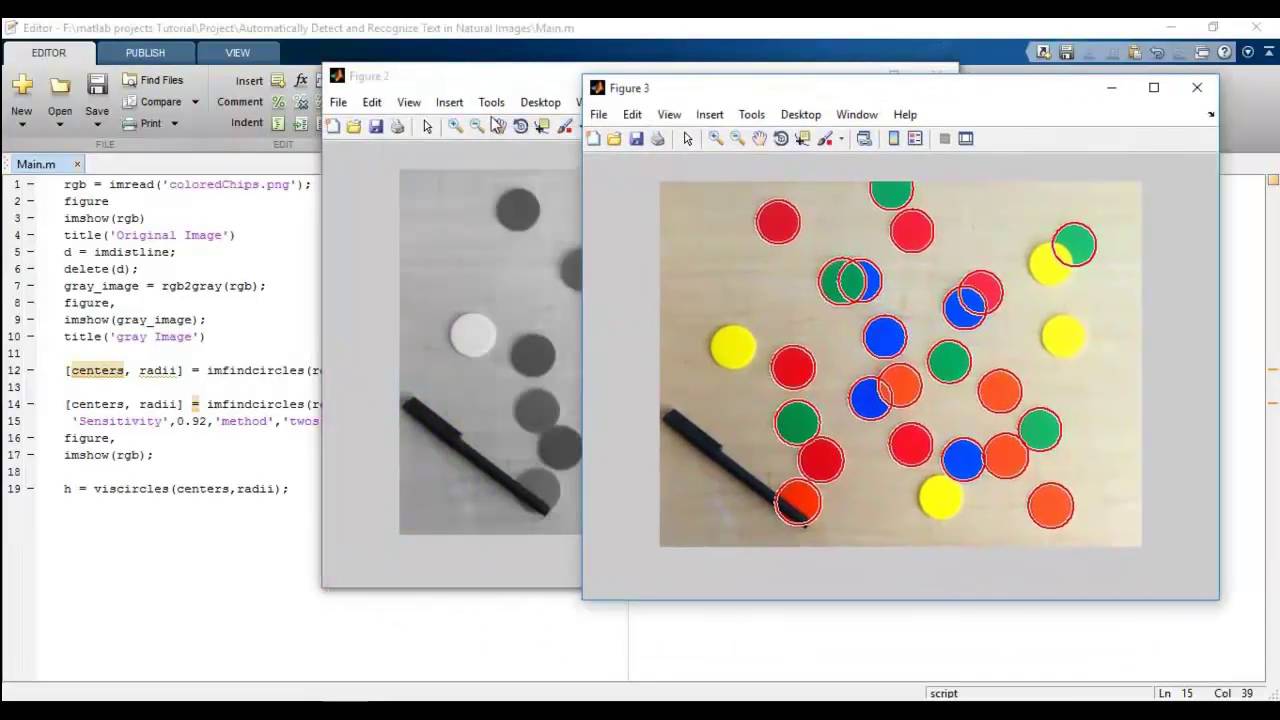Screen dimensions: 1280x720
Task: Click the Help question mark icon
Action: tap(1224, 52)
